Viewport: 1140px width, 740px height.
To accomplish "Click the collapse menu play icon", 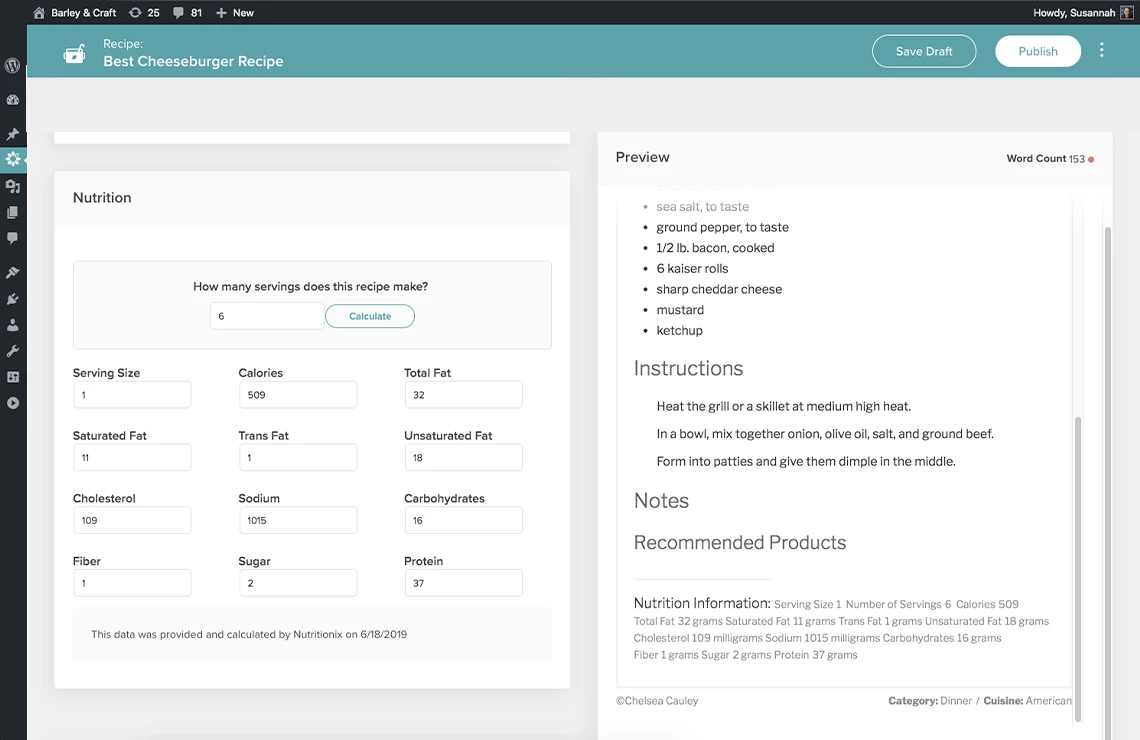I will (12, 403).
